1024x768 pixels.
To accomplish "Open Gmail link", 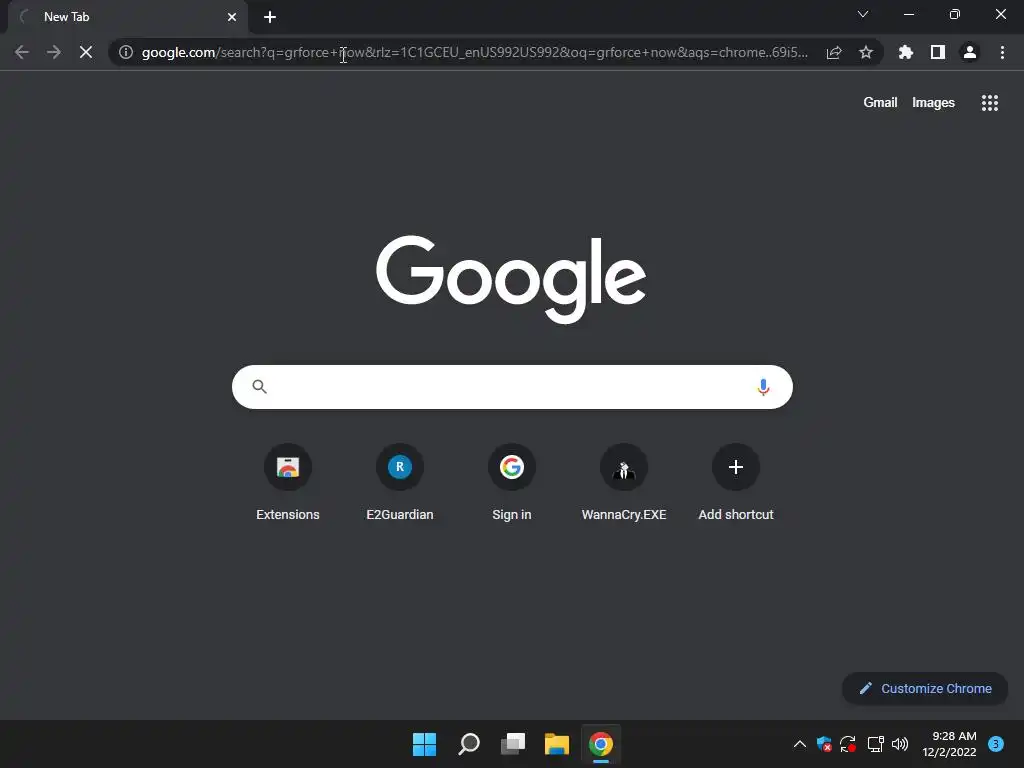I will point(880,103).
